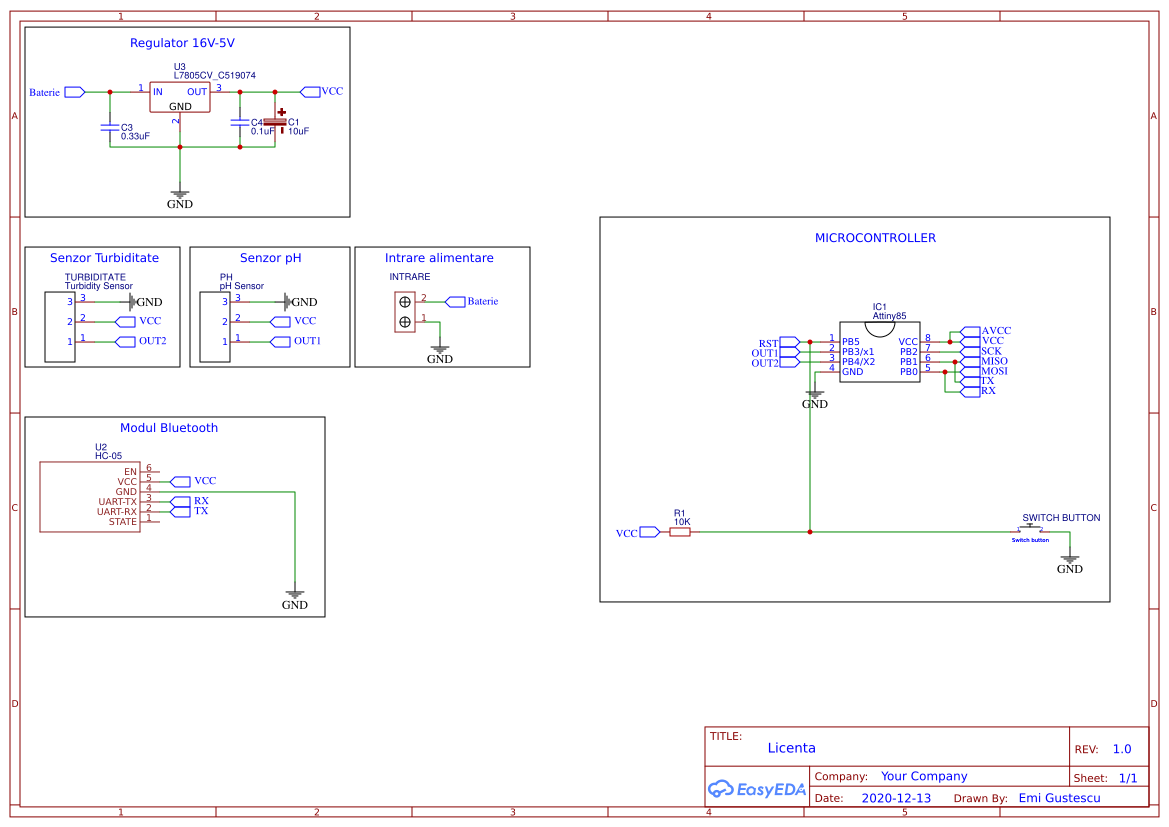
Task: Click the Licenta title text
Action: pyautogui.click(x=791, y=748)
